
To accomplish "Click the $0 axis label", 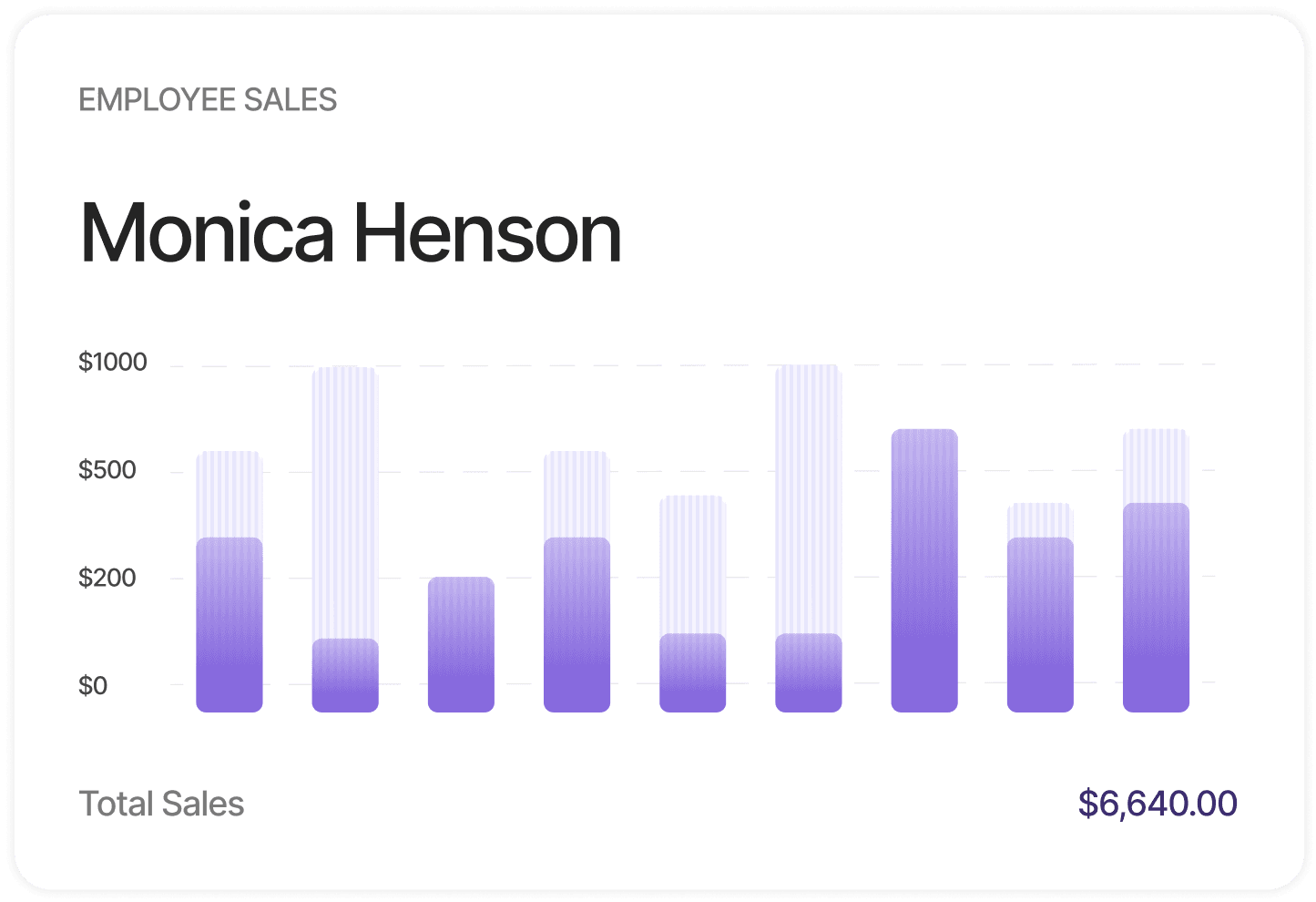I will pos(93,685).
